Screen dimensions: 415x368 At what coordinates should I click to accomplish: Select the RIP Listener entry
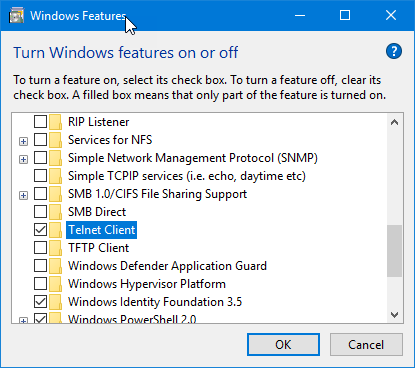98,122
